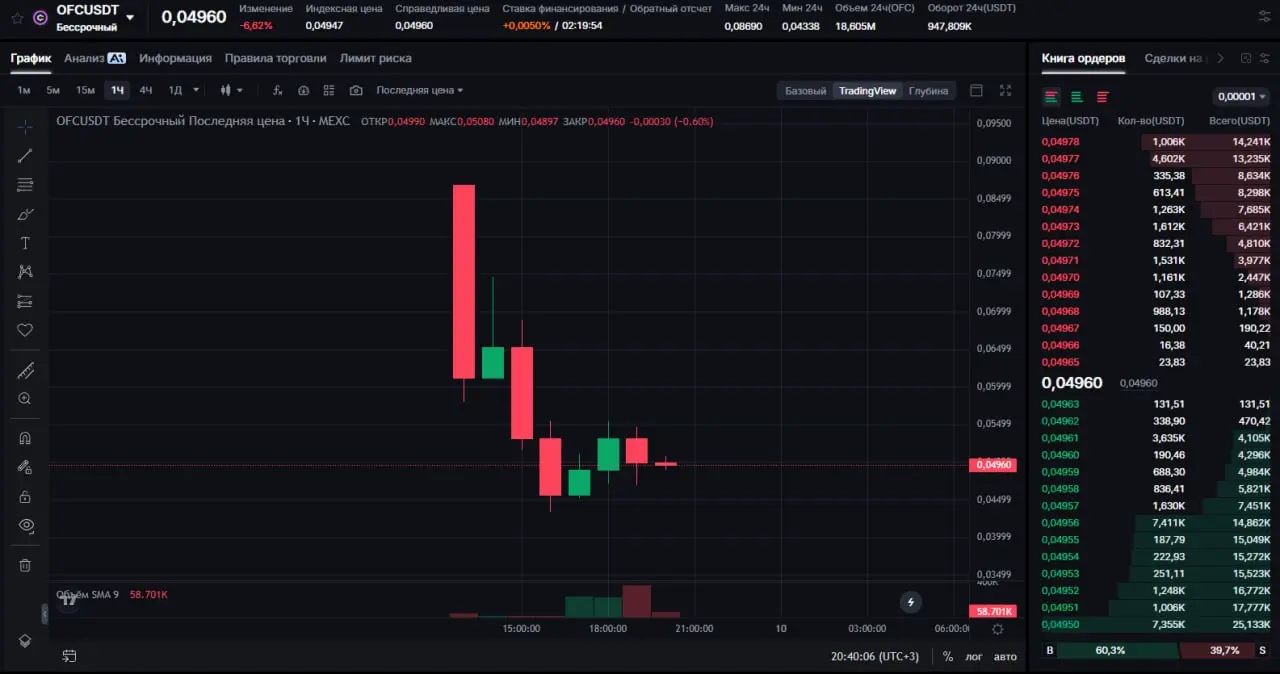1280x674 pixels.
Task: Open the OFCUSDT pair selector dropdown
Action: tap(130, 17)
